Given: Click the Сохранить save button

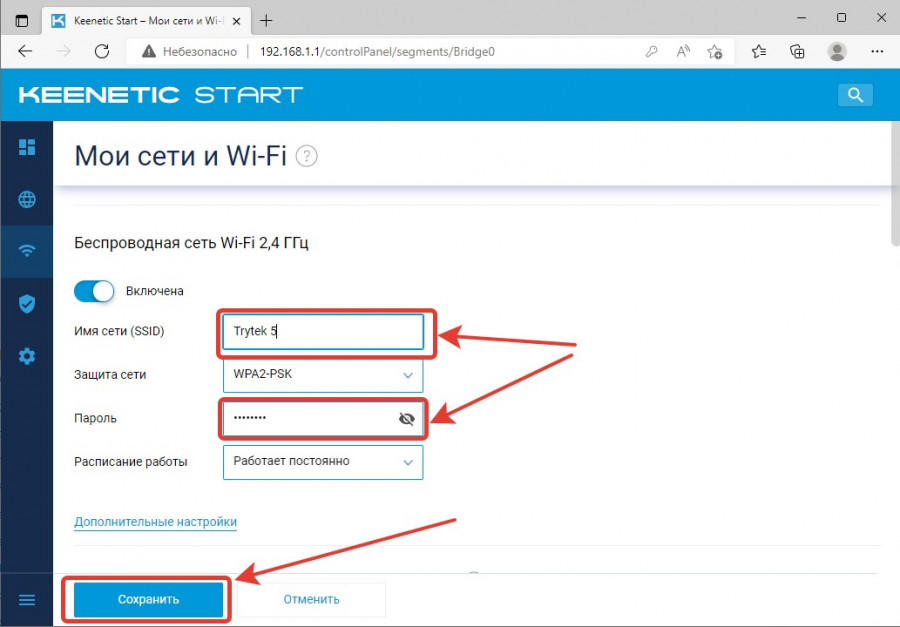Looking at the screenshot, I should pyautogui.click(x=148, y=599).
